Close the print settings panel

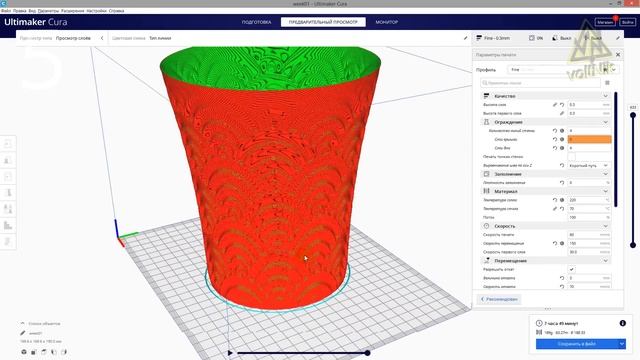618,55
